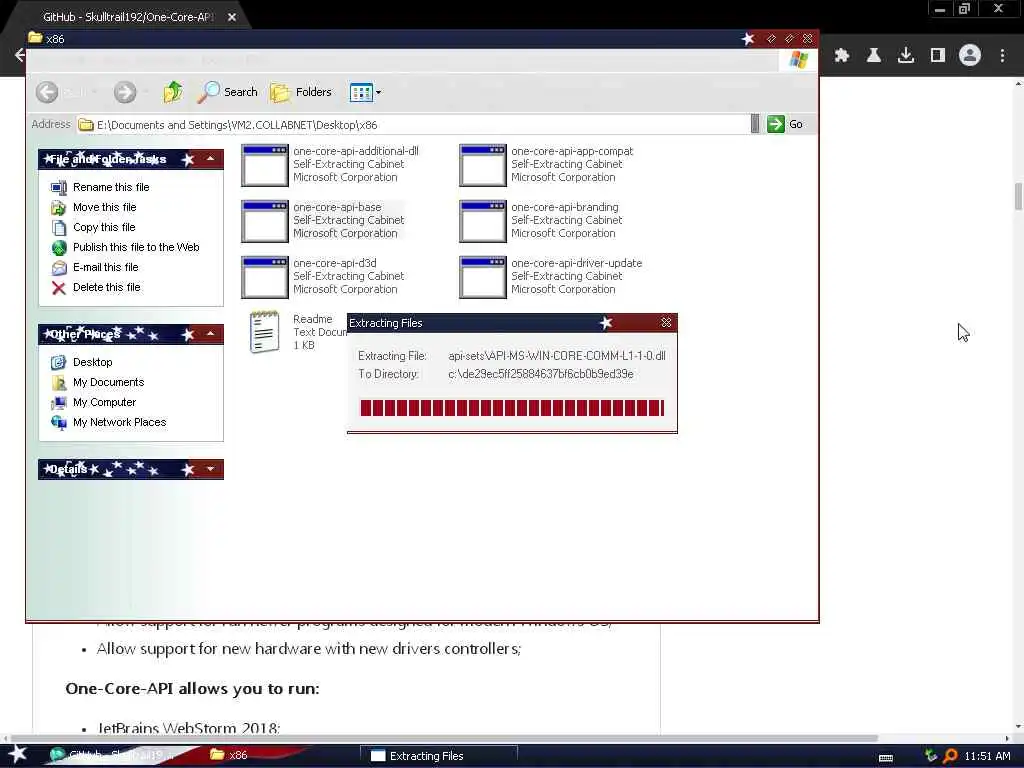The image size is (1024, 768).
Task: Open the browser Extensions puzzle icon
Action: (x=842, y=56)
